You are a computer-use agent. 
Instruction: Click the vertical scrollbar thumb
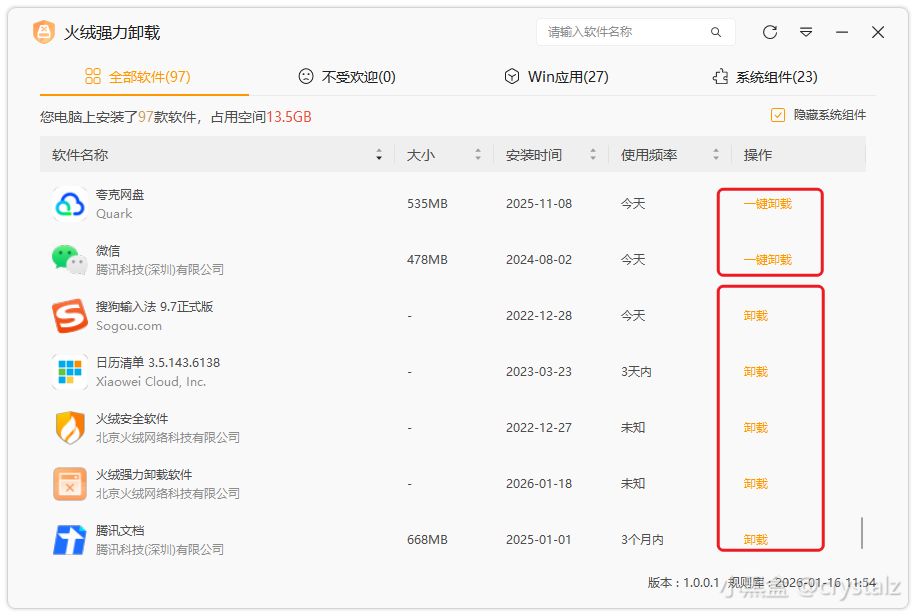(862, 533)
